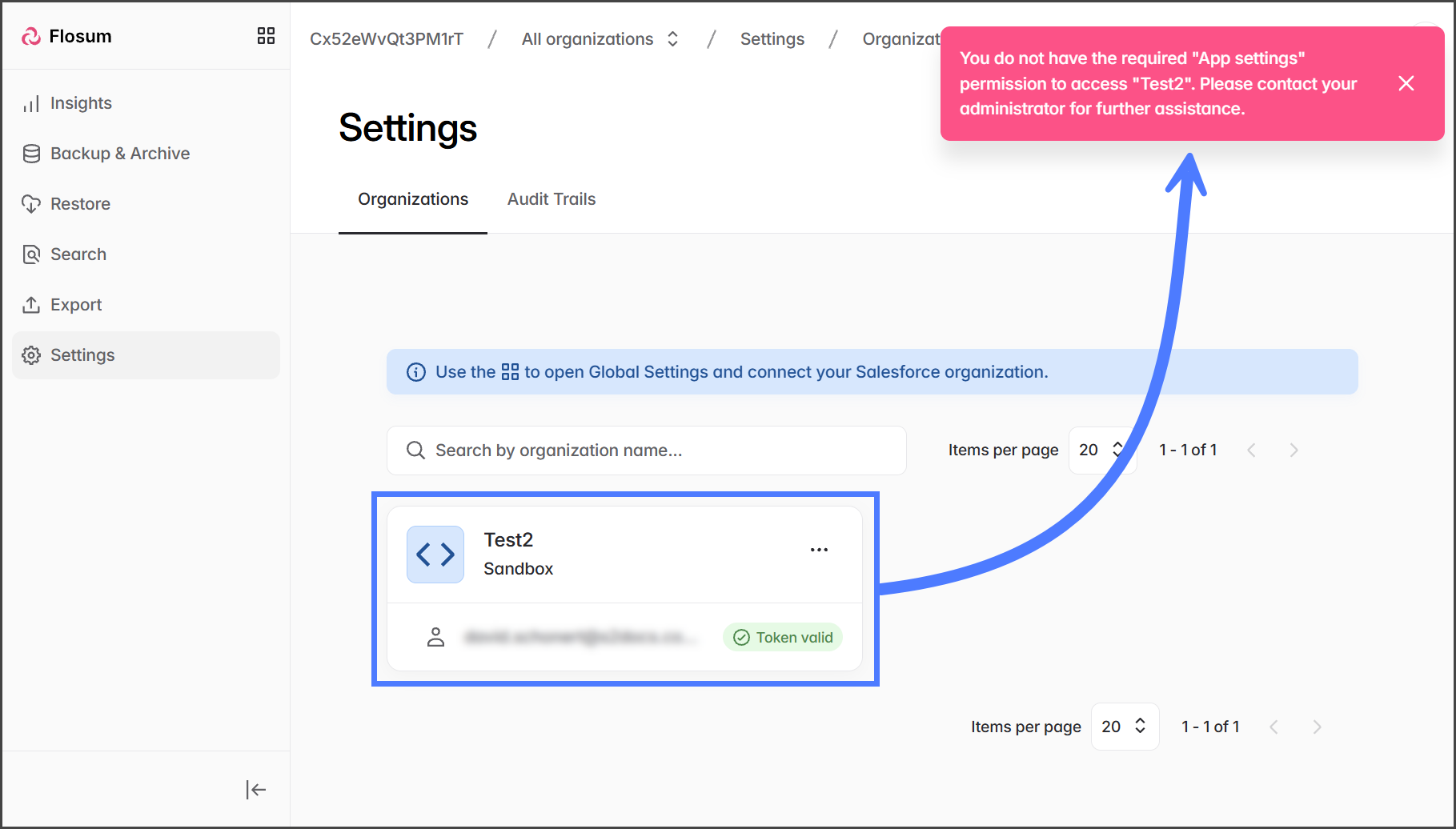Dismiss the permission error notification

pyautogui.click(x=1406, y=83)
